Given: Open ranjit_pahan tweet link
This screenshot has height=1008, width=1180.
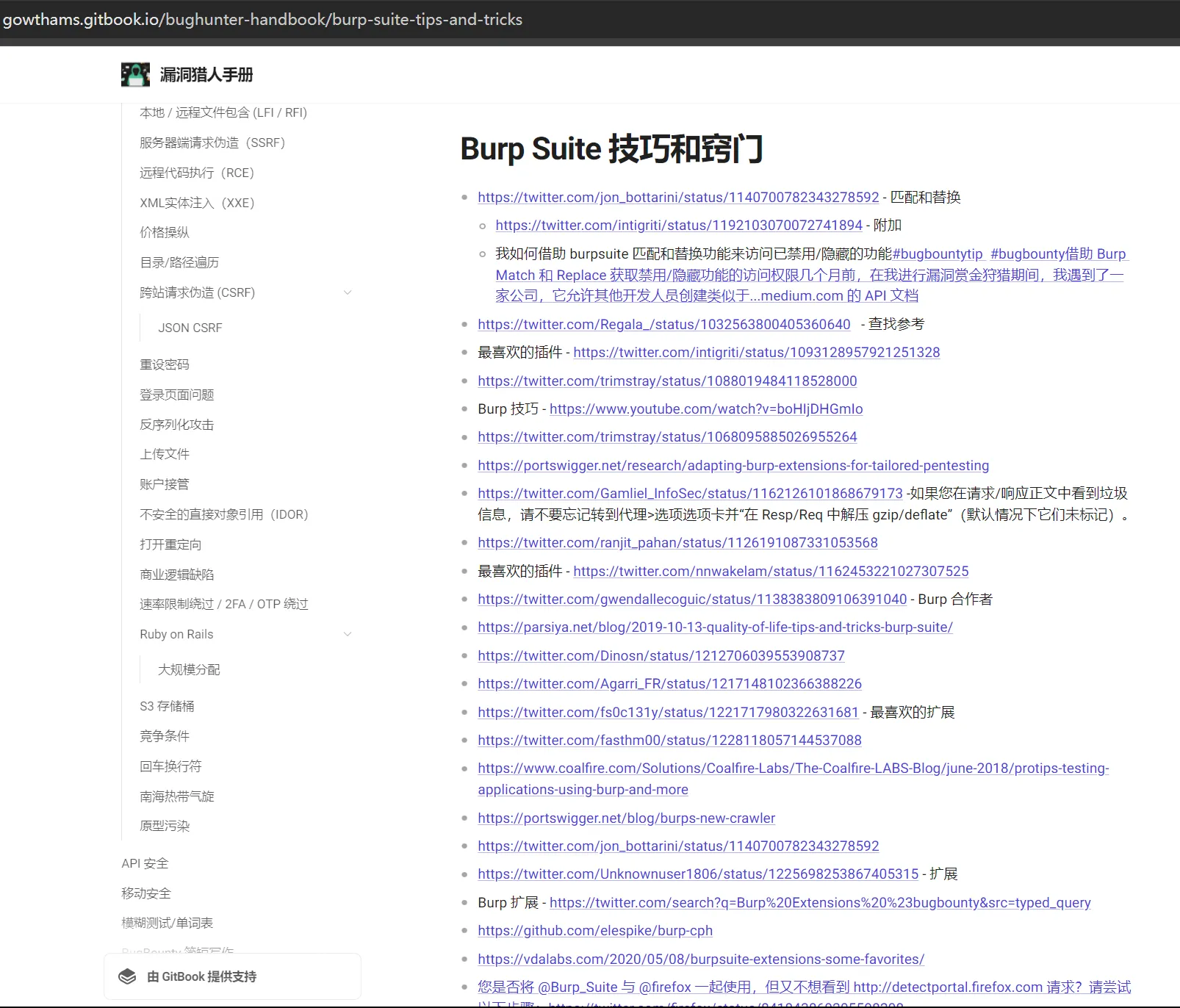Looking at the screenshot, I should [677, 542].
